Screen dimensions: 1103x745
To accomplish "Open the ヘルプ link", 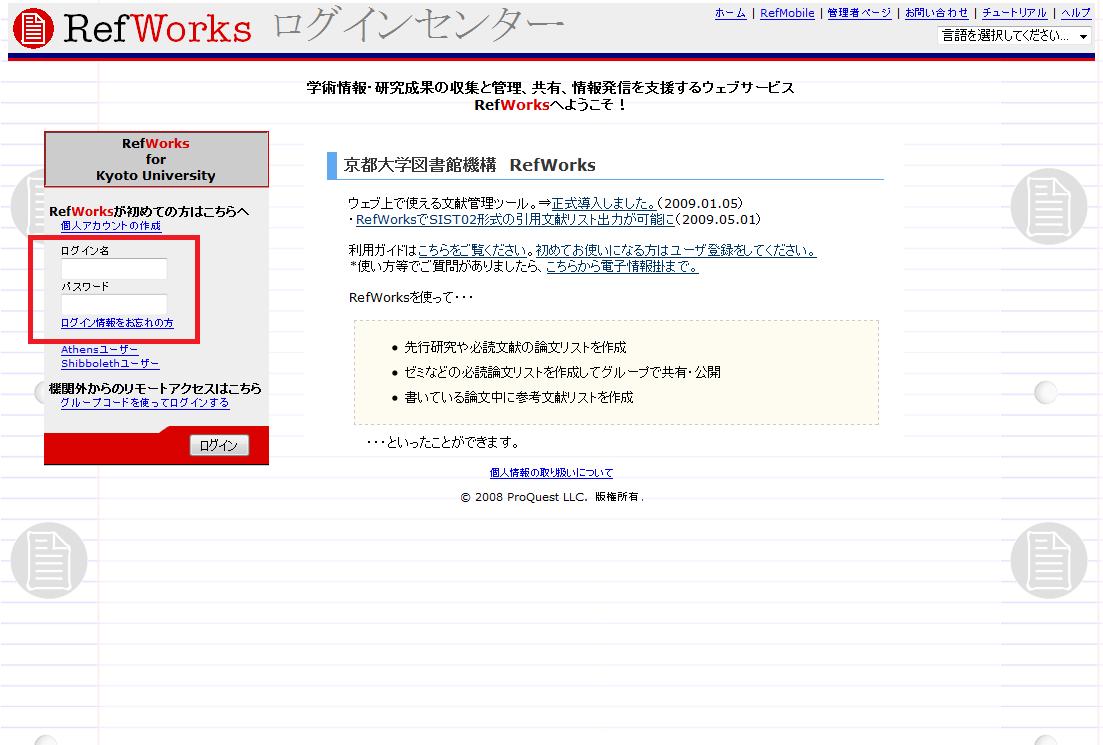I will (x=1076, y=13).
